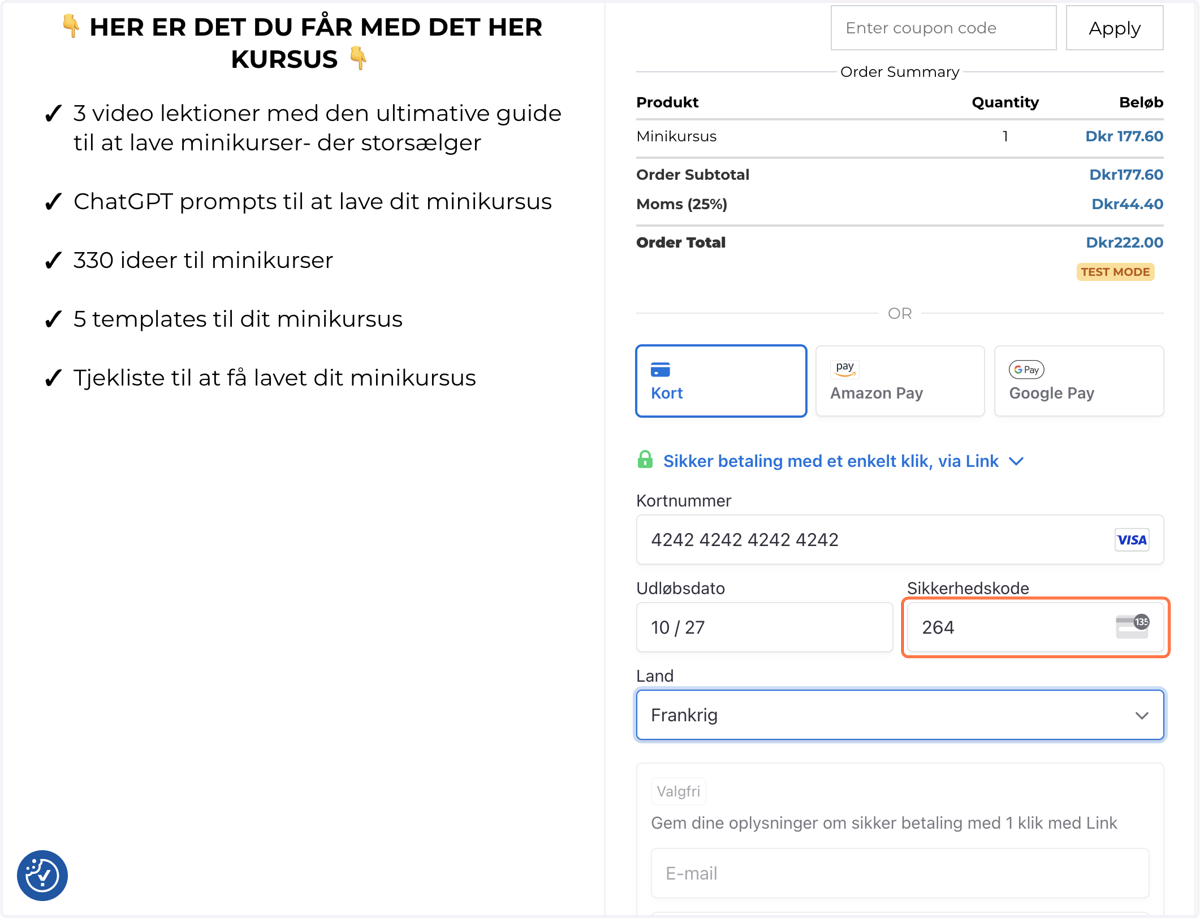Click the Amazon Pay logo icon
This screenshot has width=1200, height=918.
click(845, 369)
